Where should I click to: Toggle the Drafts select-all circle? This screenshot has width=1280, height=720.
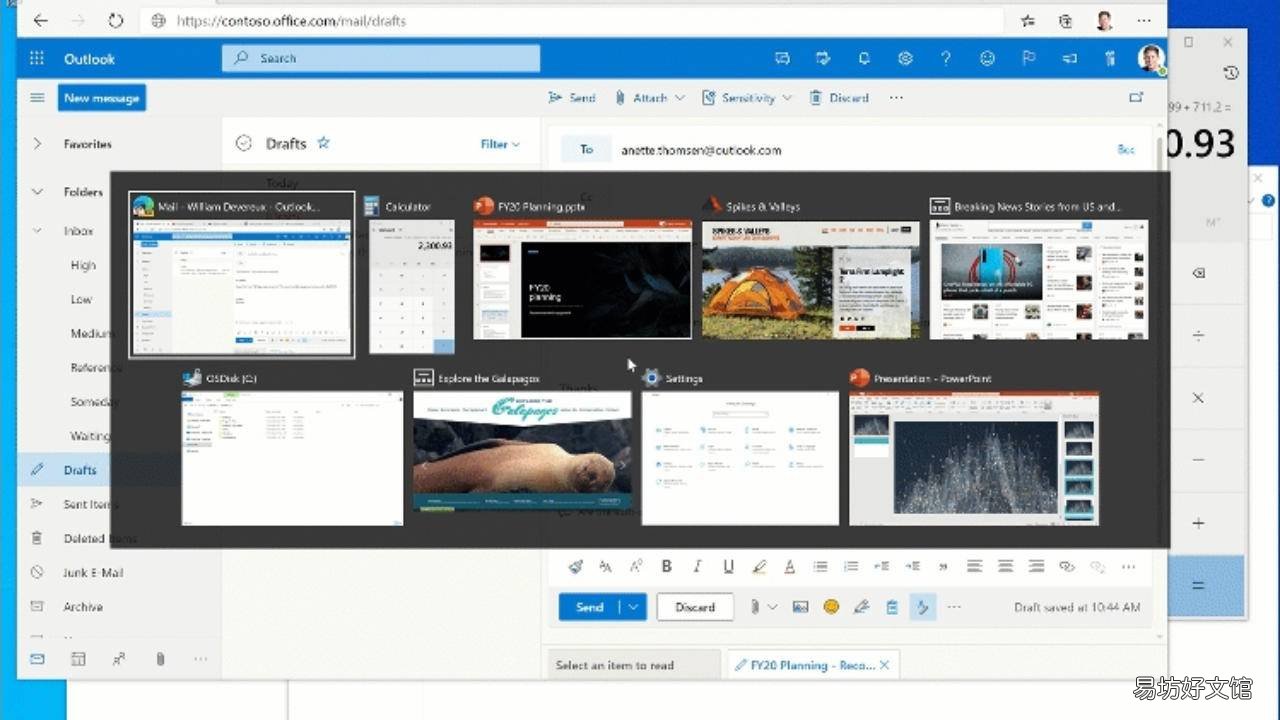(243, 144)
